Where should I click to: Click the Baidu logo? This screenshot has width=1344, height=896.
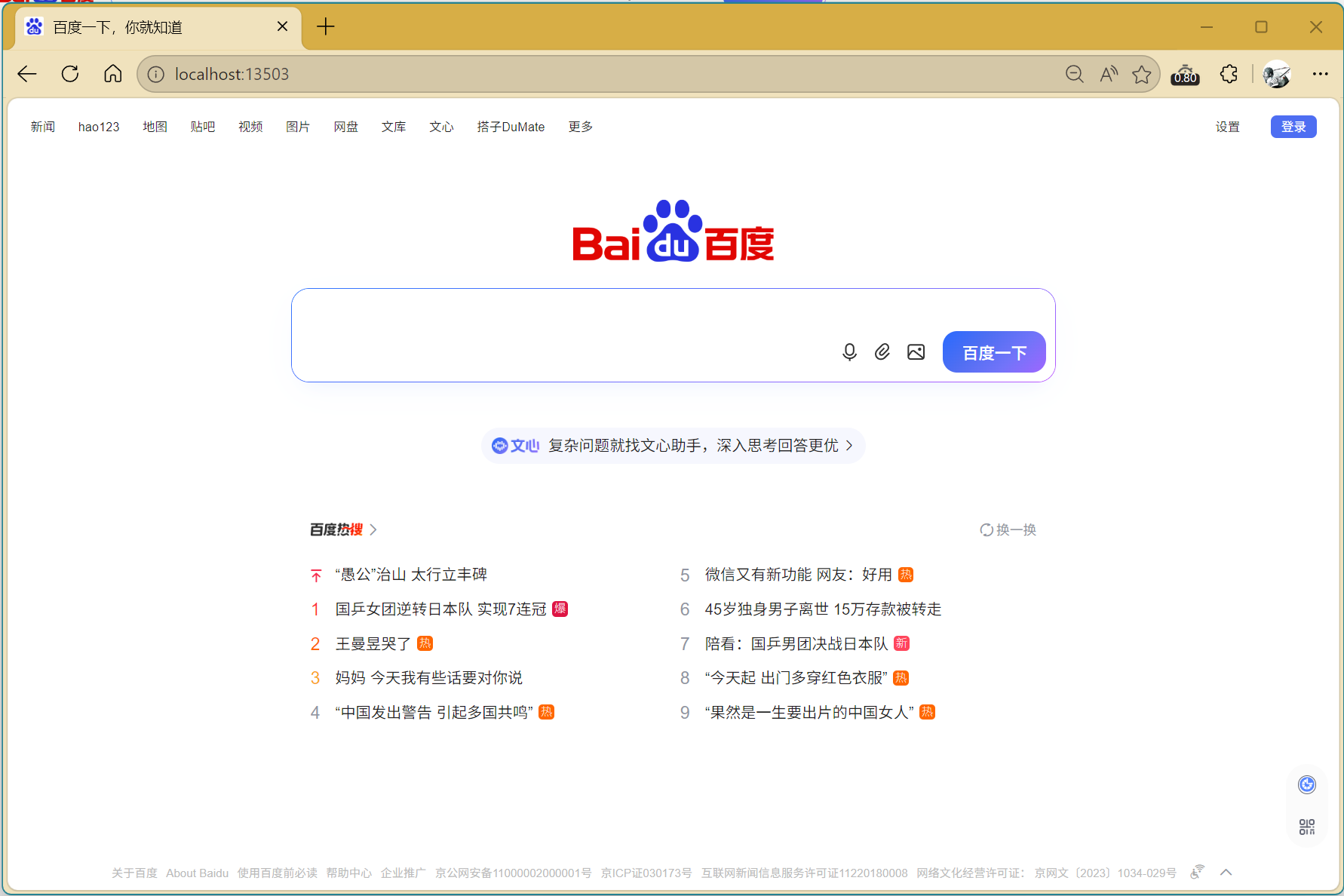[673, 232]
